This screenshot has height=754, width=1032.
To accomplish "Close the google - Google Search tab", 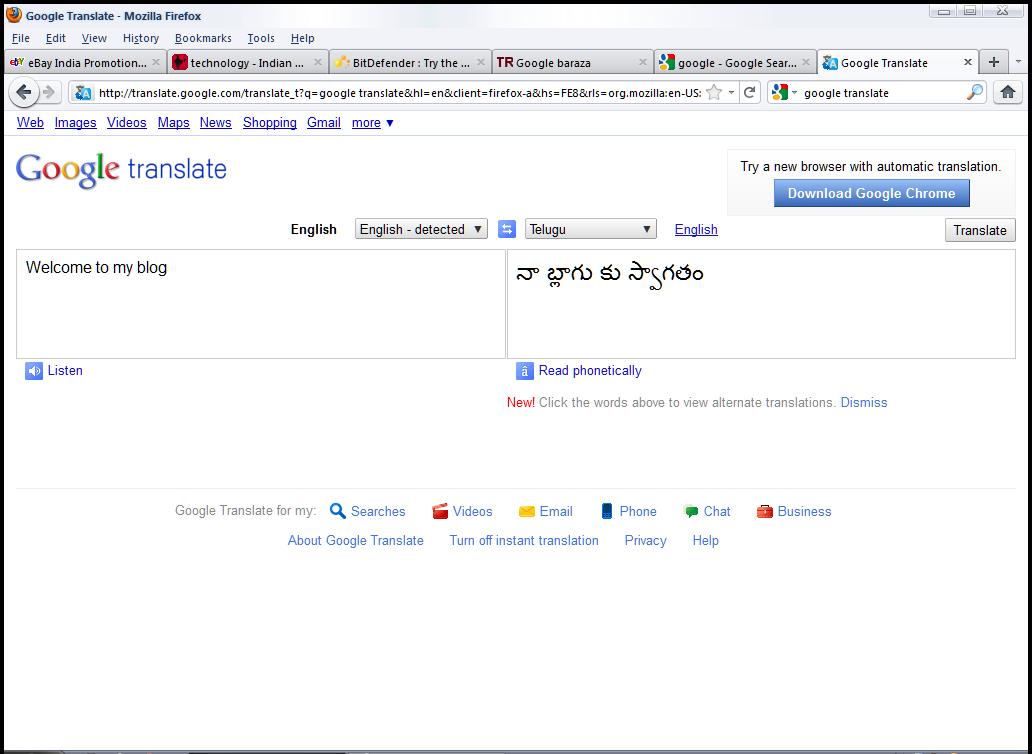I will tap(806, 62).
